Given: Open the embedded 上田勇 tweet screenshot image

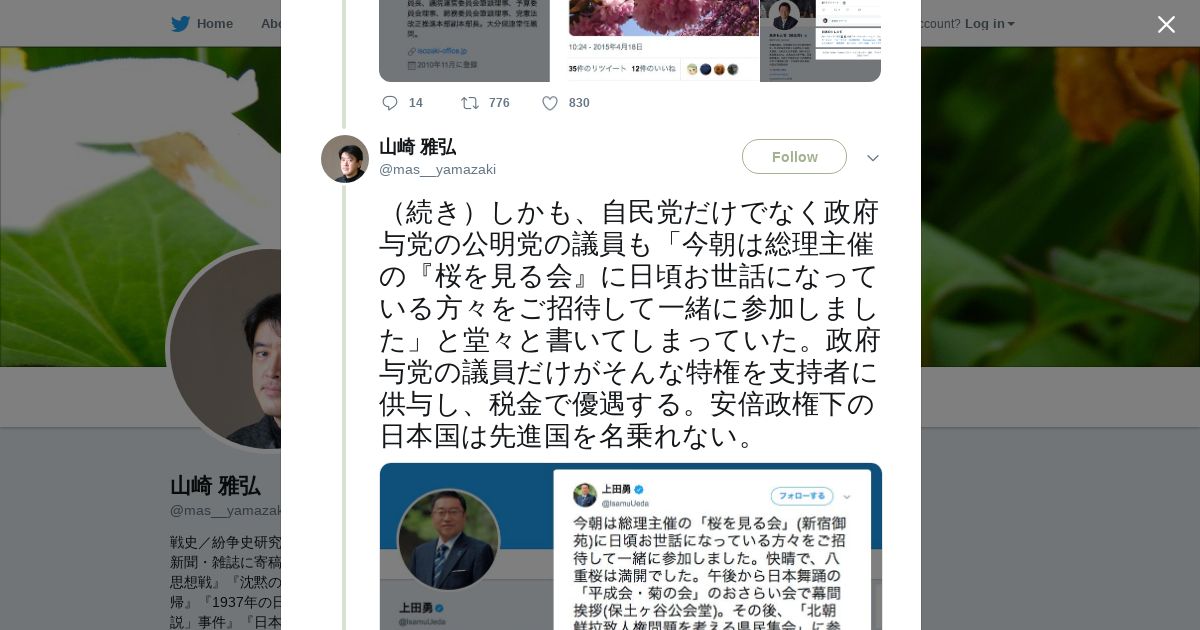Looking at the screenshot, I should click(630, 546).
